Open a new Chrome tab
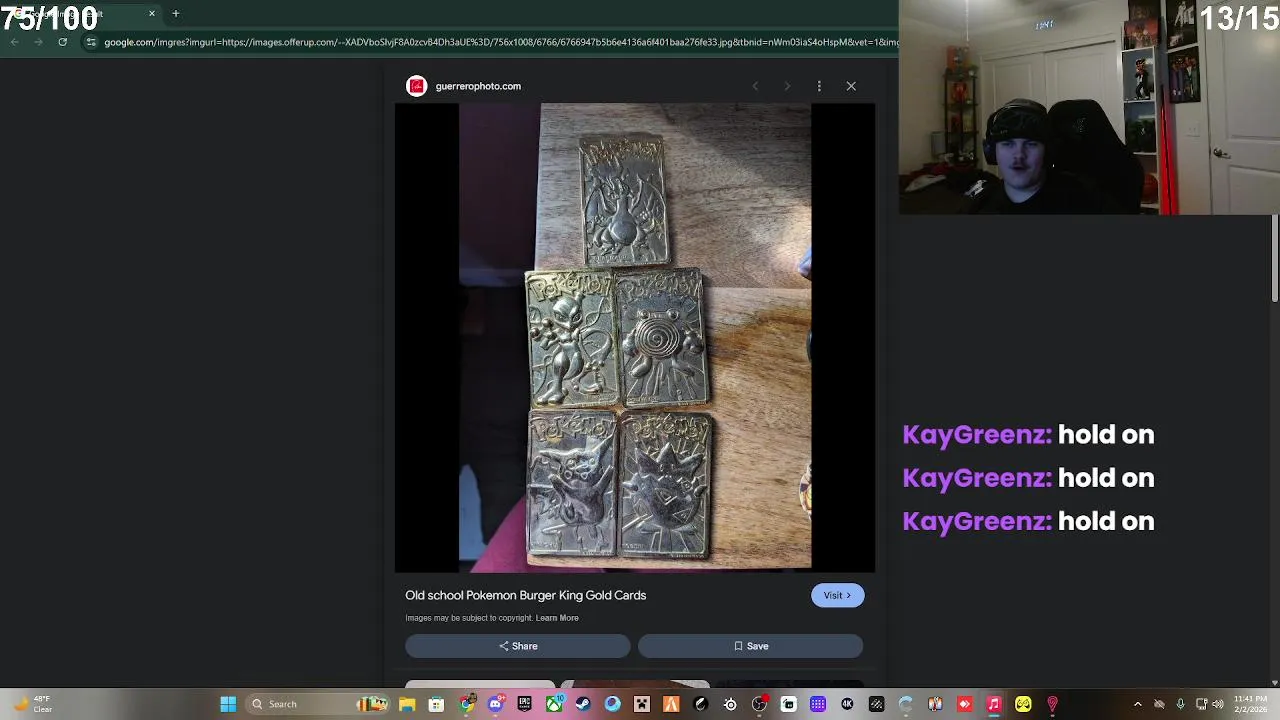This screenshot has height=720, width=1280. coord(175,13)
